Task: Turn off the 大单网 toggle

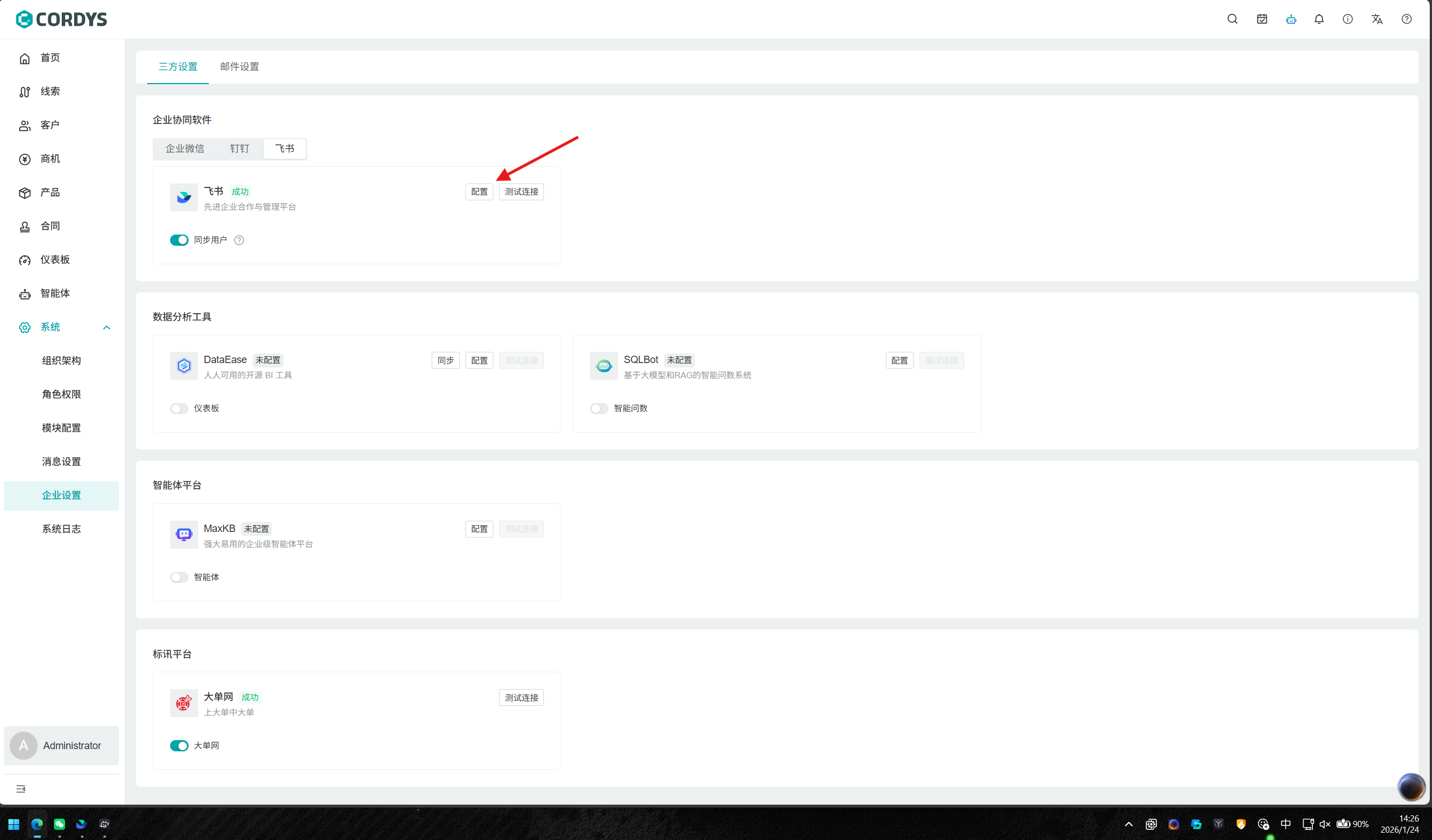Action: coord(179,746)
